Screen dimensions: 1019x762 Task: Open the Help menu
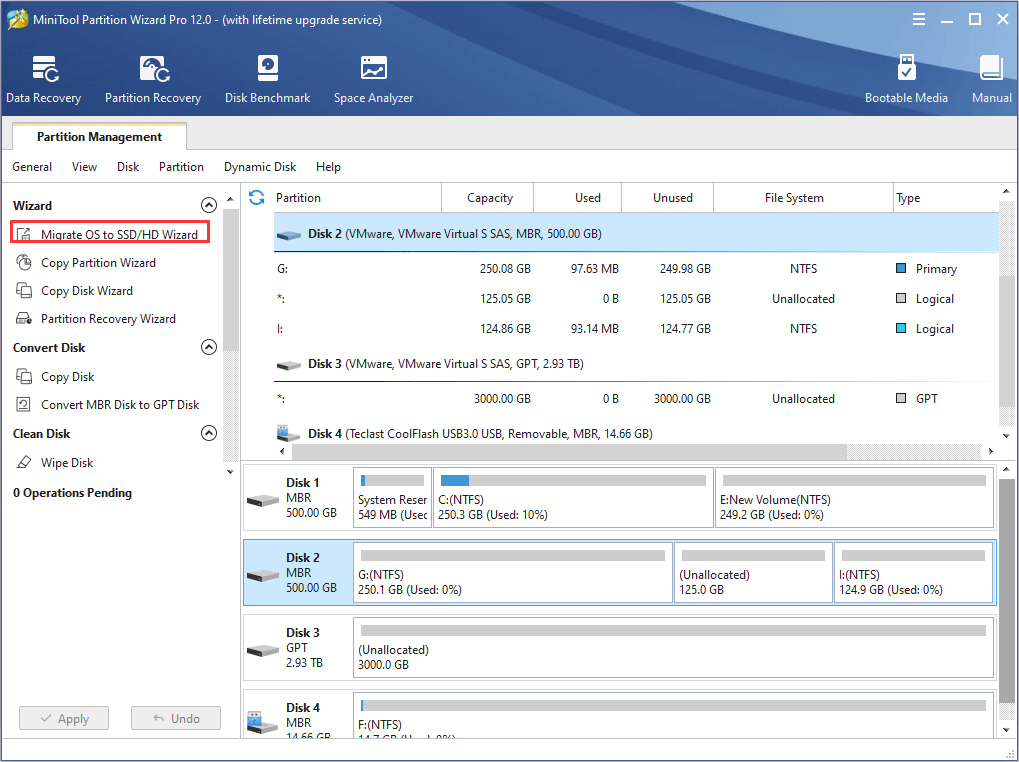pyautogui.click(x=328, y=167)
